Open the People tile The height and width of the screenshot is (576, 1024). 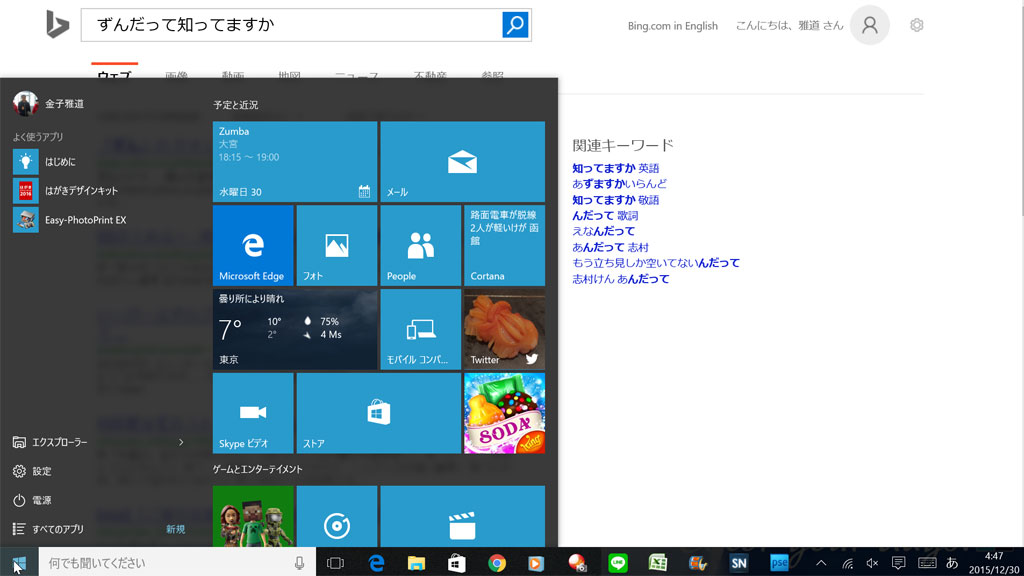tap(420, 246)
